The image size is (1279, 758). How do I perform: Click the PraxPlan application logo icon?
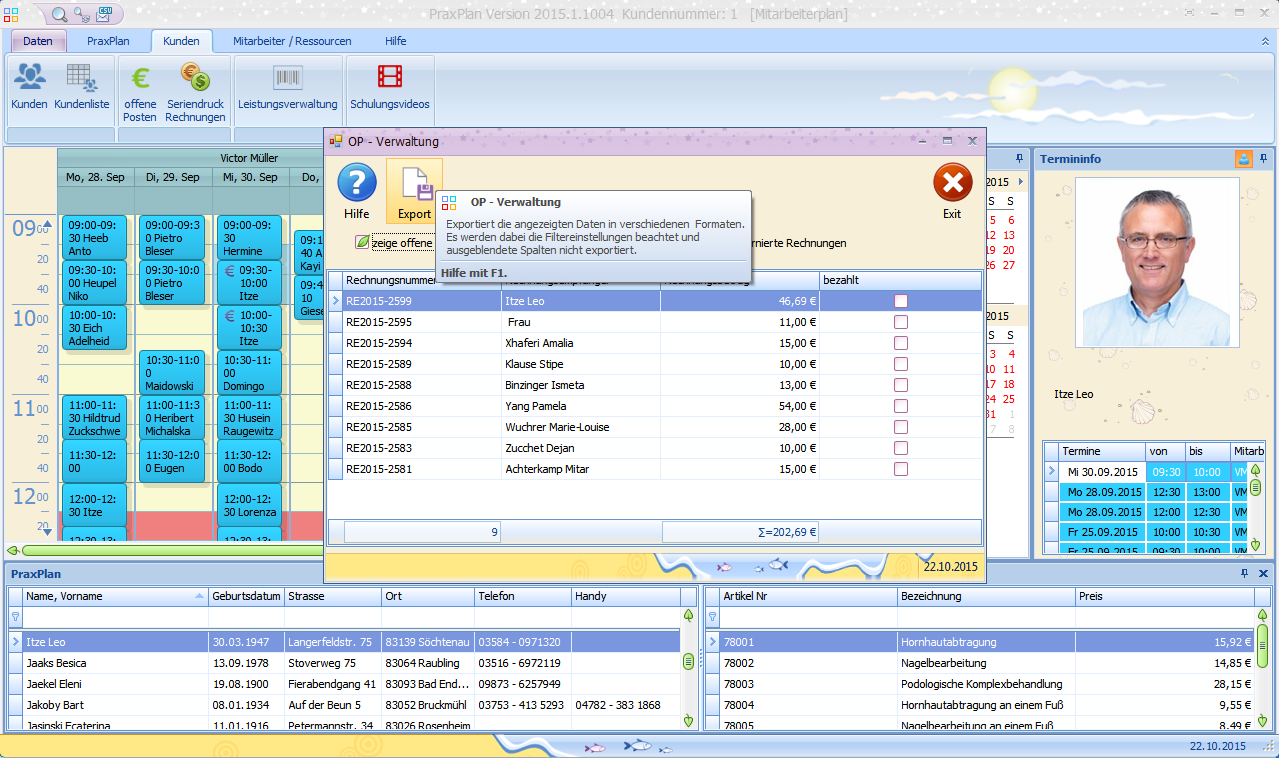click(10, 13)
